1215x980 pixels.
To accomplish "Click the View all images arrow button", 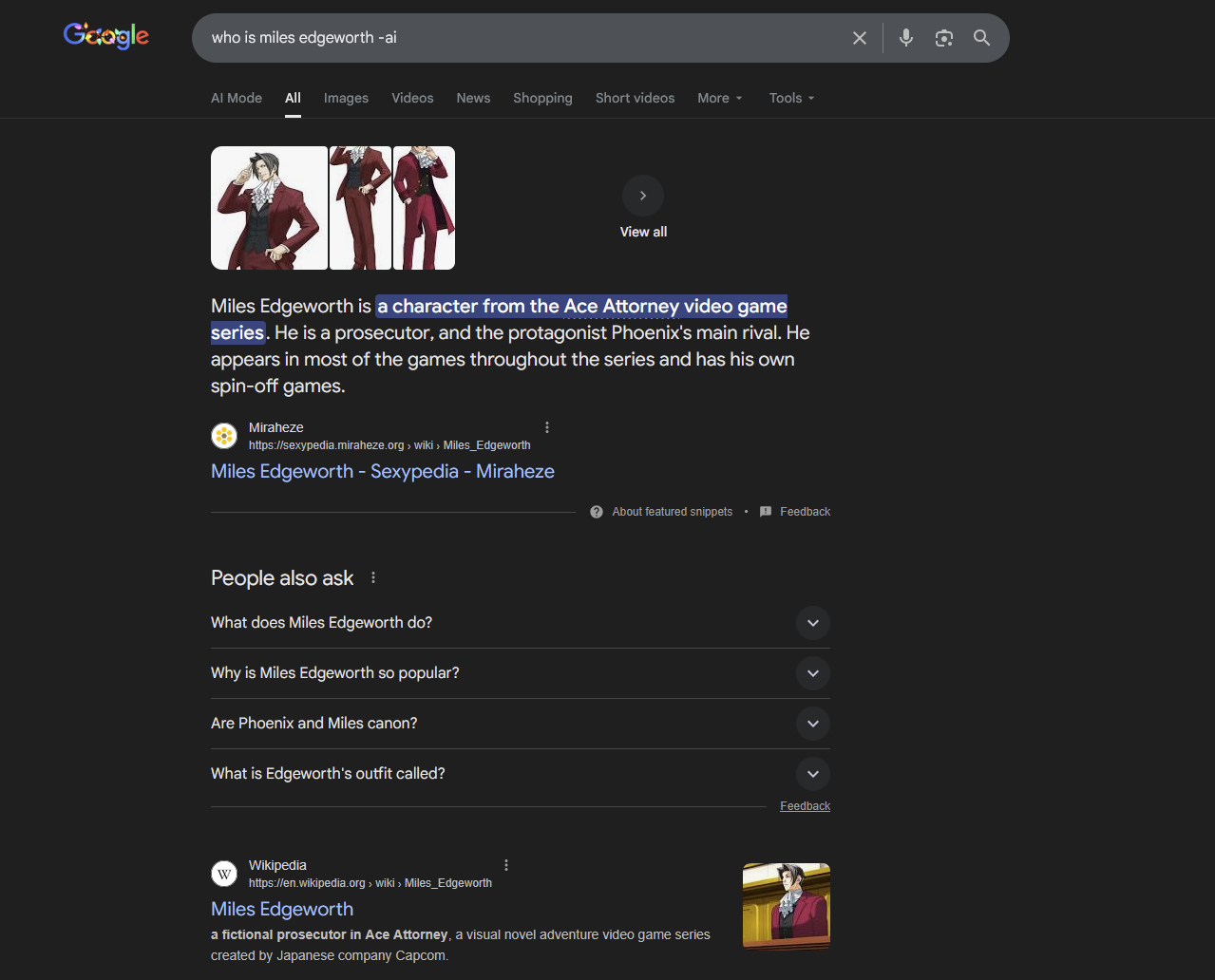I will (643, 196).
